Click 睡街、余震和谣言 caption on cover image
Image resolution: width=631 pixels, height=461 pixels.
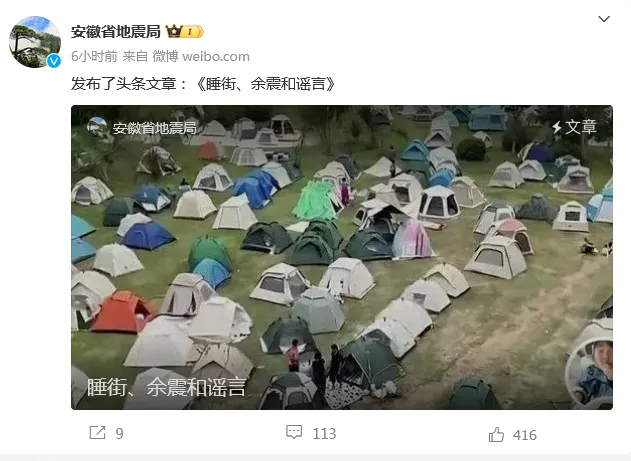(166, 387)
